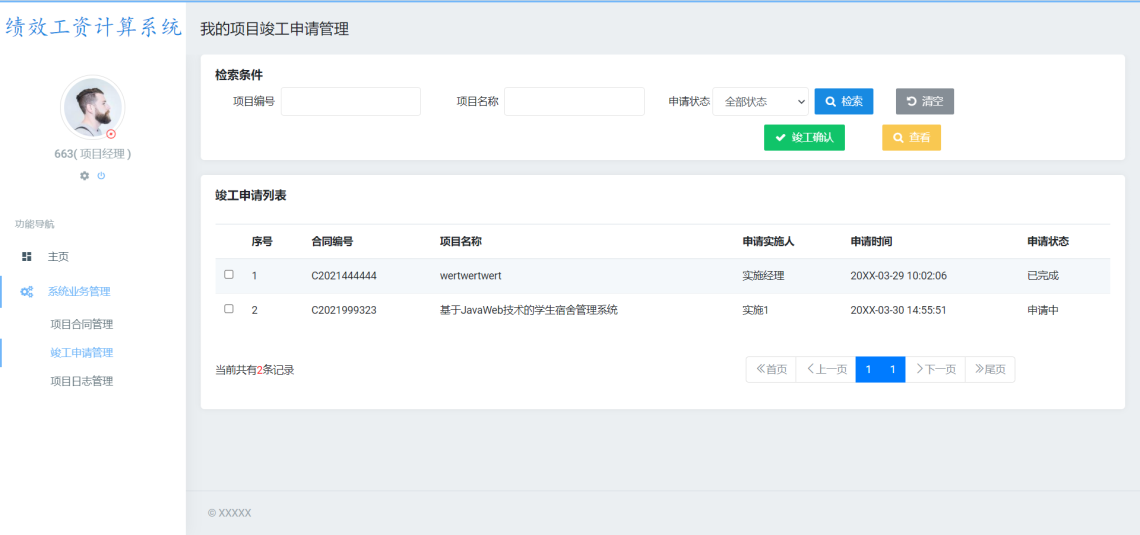Select 竣工申请管理 in sidebar
Screen dimensions: 1140x535
click(x=81, y=353)
